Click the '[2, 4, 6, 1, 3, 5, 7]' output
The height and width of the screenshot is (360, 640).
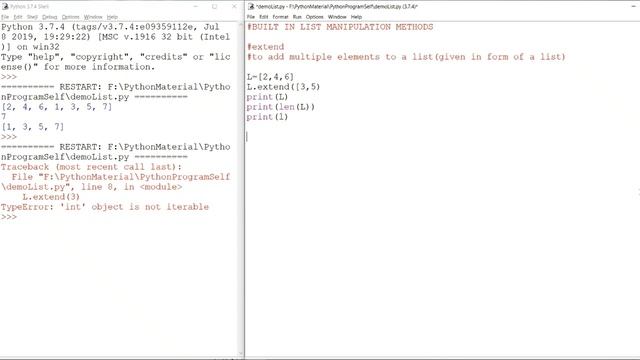tap(56, 107)
